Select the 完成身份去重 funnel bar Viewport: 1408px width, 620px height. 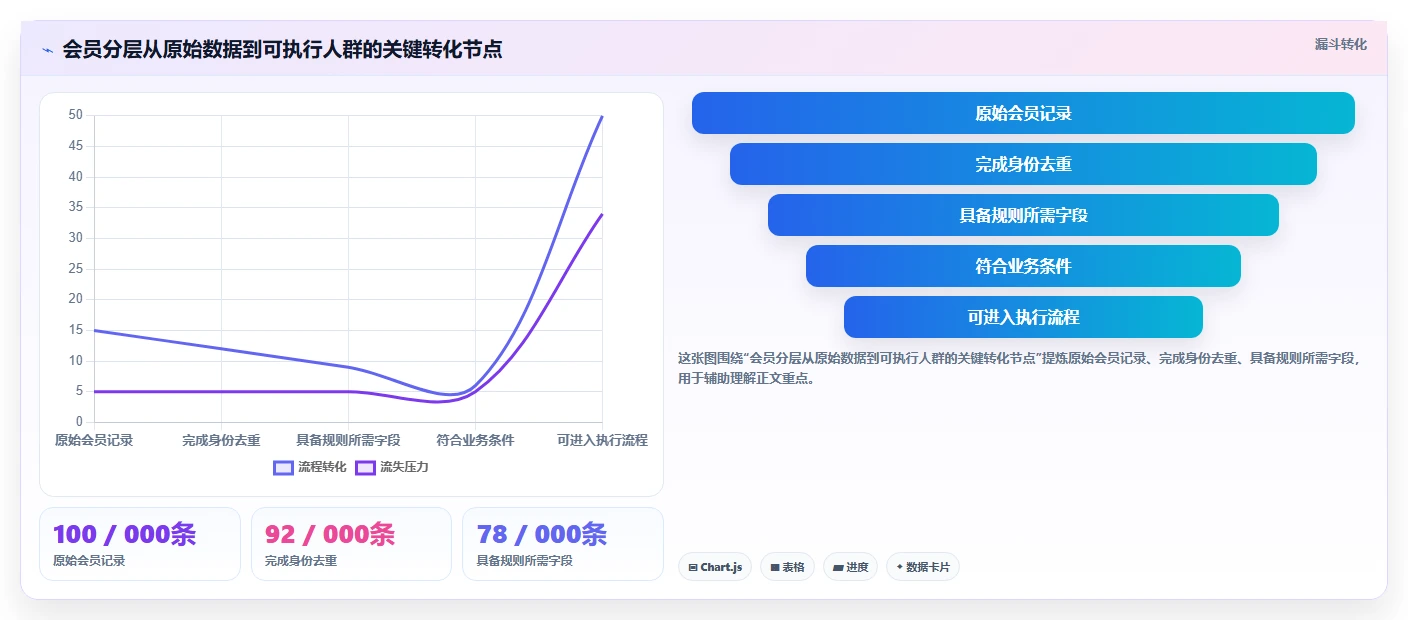pos(1023,164)
